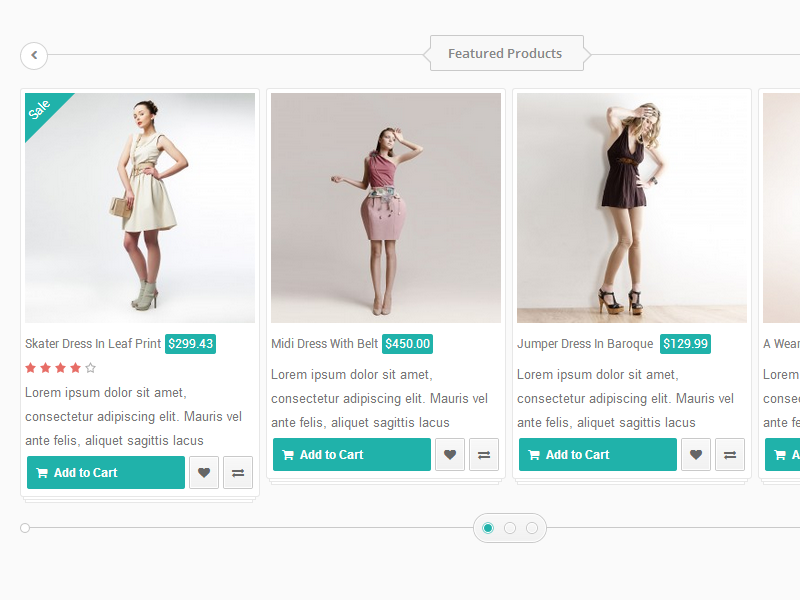Screen dimensions: 800x600
Task: Open Skater Dress In Leaf Print title link
Action: point(93,344)
